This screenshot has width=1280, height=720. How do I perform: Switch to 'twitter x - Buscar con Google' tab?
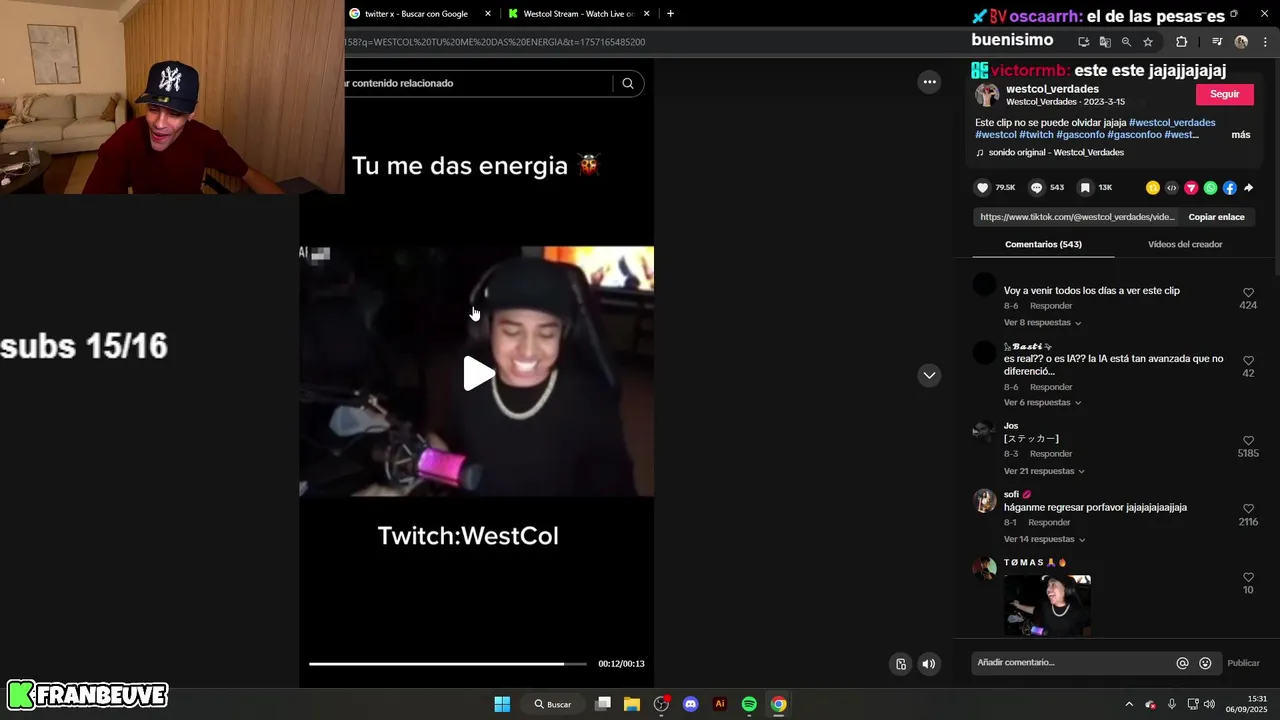(415, 14)
